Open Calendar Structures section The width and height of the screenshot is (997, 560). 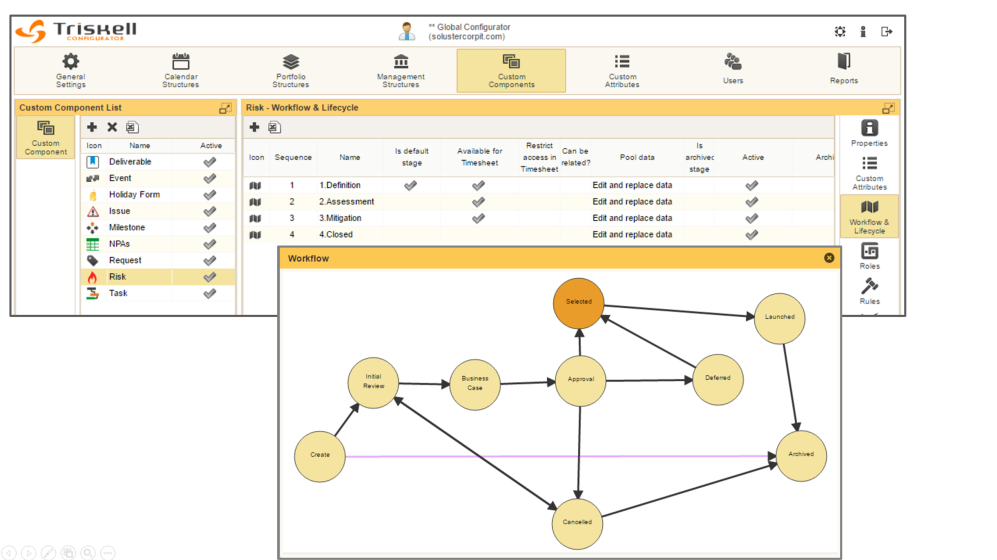(181, 71)
